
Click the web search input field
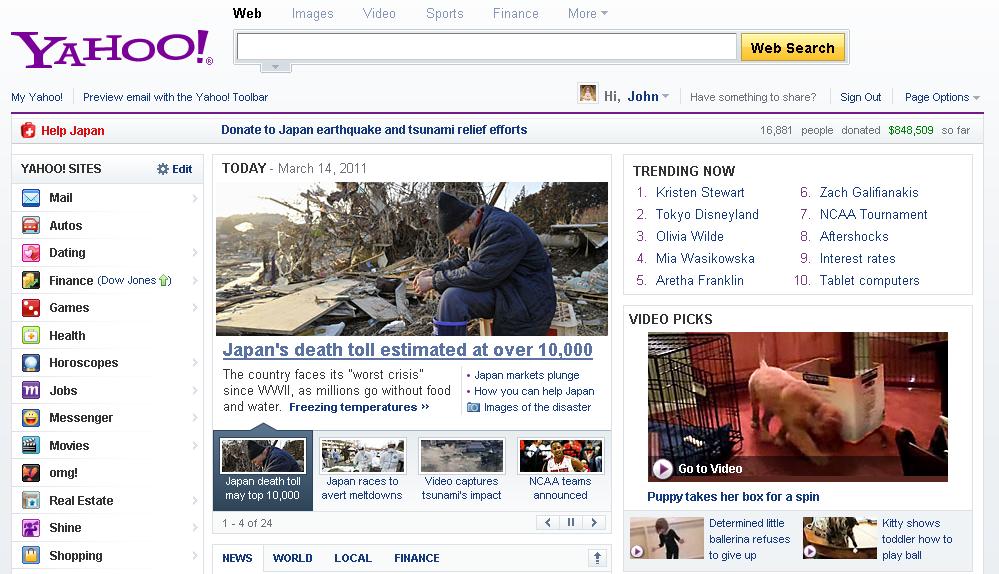pos(487,47)
